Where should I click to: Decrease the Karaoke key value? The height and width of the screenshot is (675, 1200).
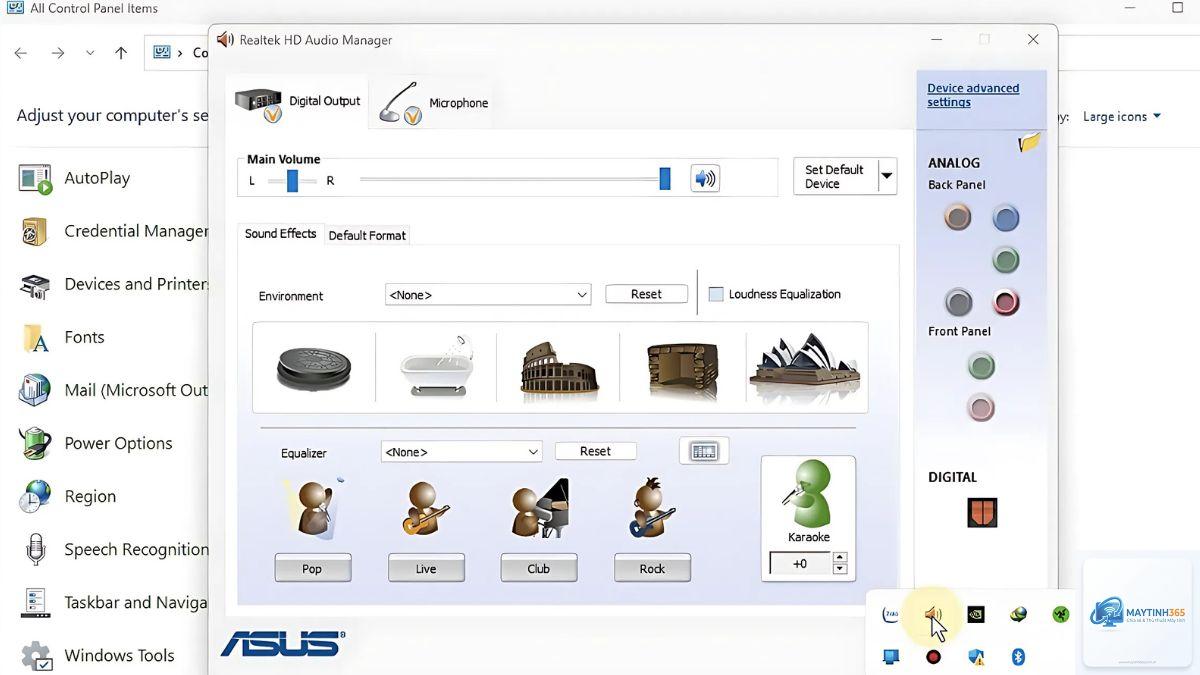coord(840,569)
